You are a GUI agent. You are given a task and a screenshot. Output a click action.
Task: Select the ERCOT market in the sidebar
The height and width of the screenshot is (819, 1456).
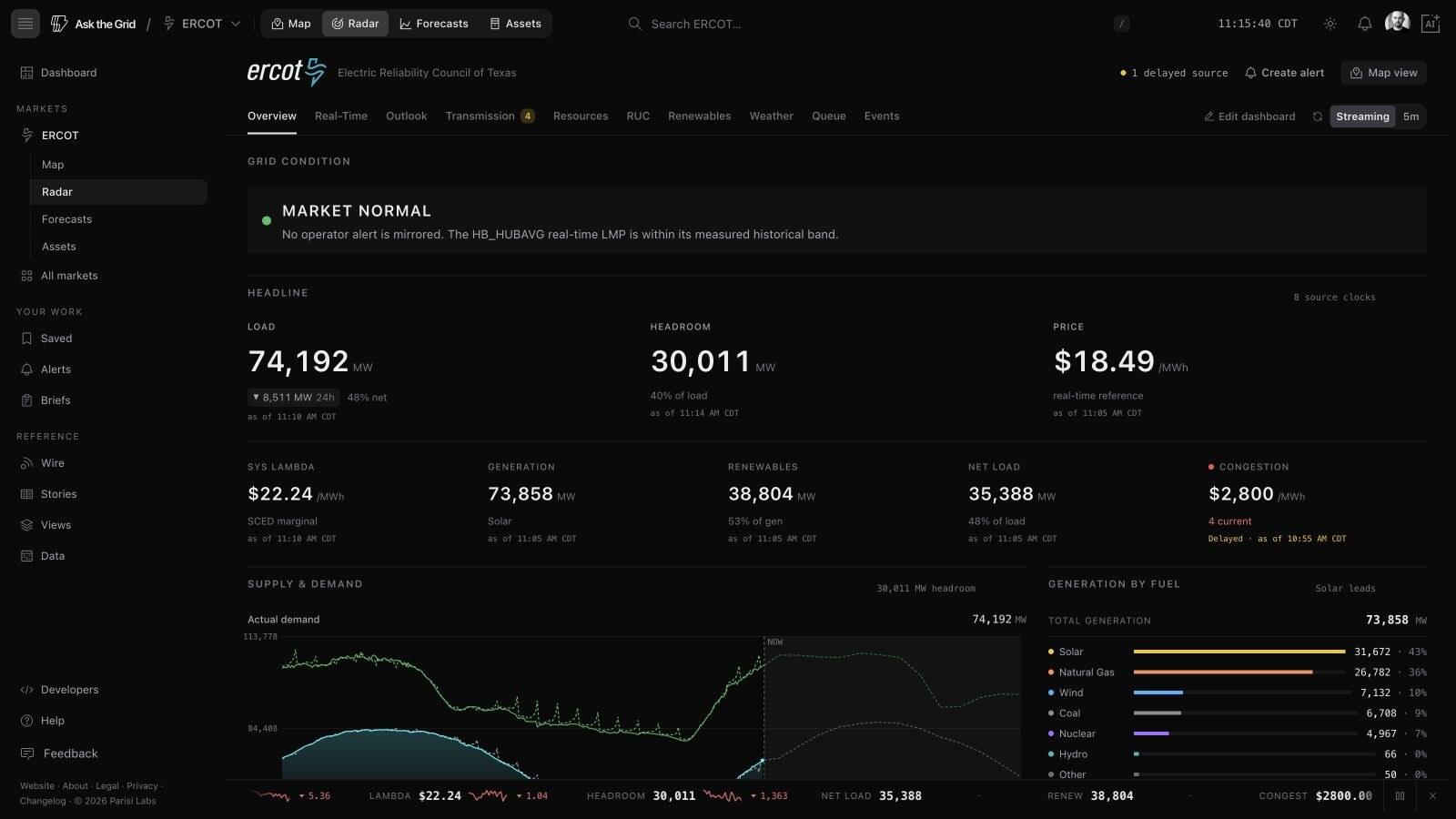[51, 136]
